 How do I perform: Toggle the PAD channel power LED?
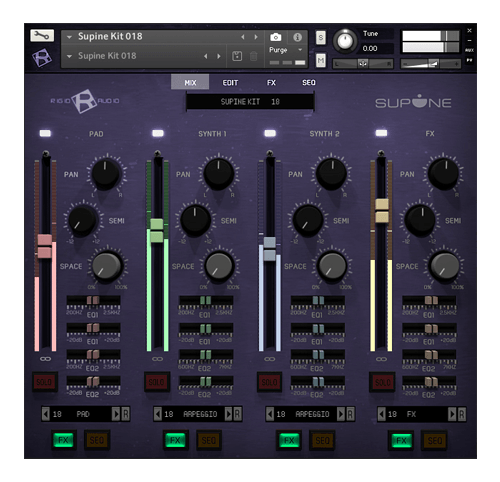[45, 133]
